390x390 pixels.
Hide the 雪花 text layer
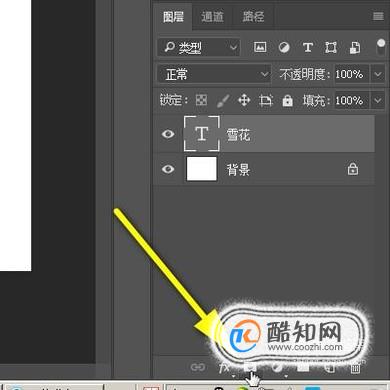(x=168, y=134)
